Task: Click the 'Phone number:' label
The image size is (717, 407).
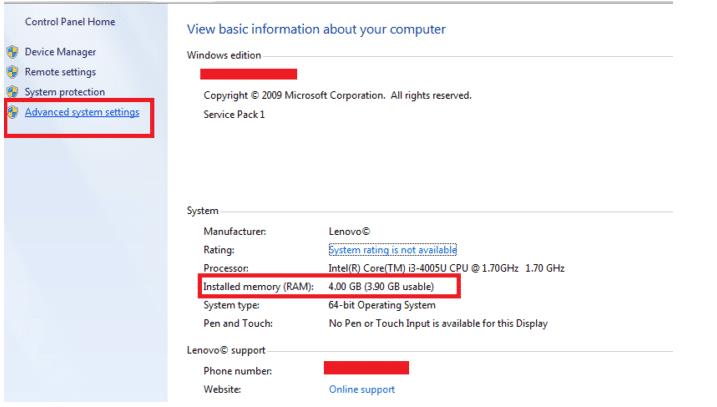Action: [x=237, y=371]
